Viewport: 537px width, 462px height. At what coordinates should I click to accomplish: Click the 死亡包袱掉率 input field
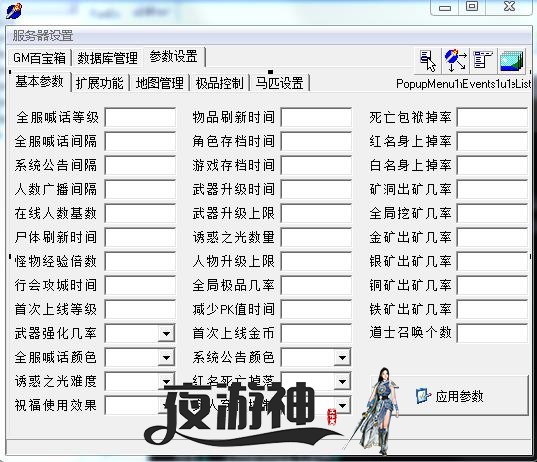pos(492,117)
